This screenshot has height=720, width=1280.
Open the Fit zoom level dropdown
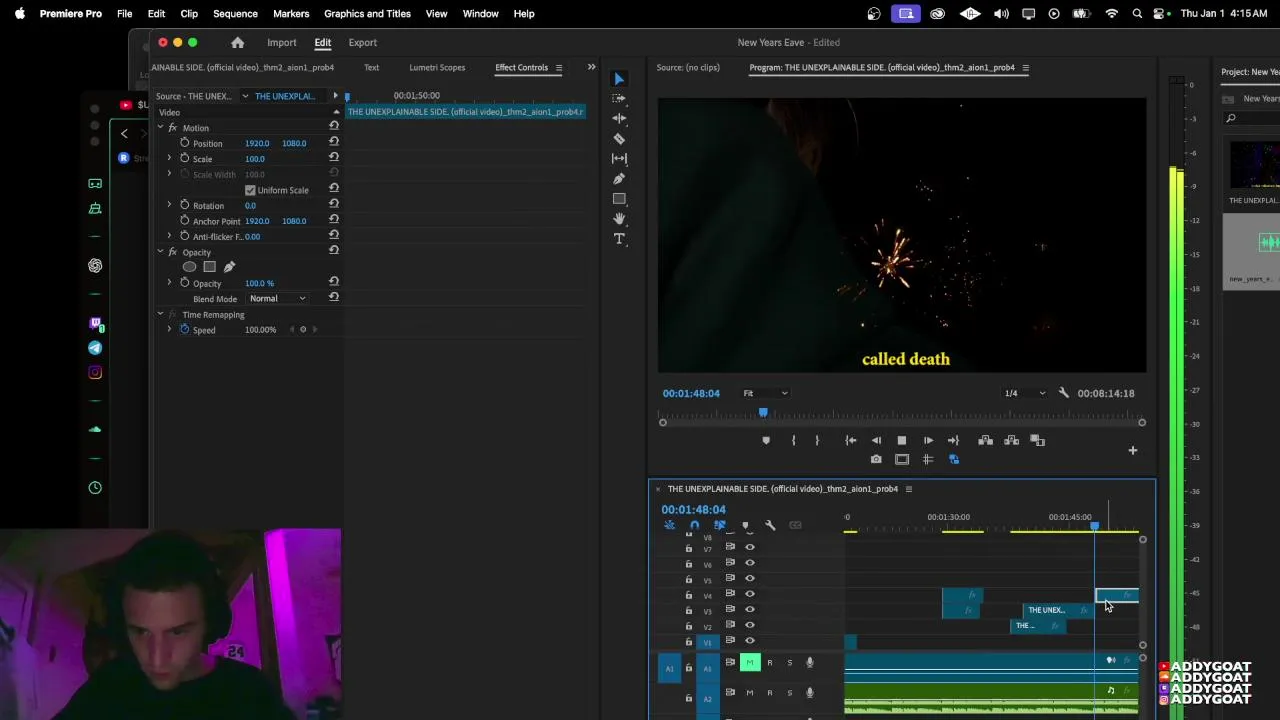[x=765, y=393]
